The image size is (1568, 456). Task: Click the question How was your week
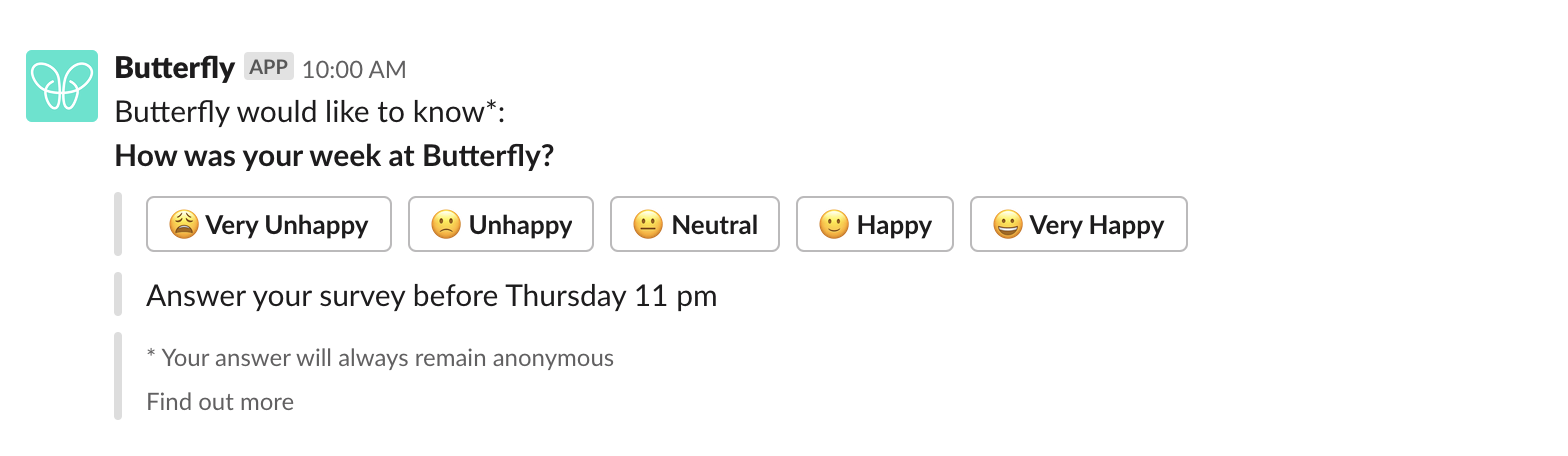[334, 156]
